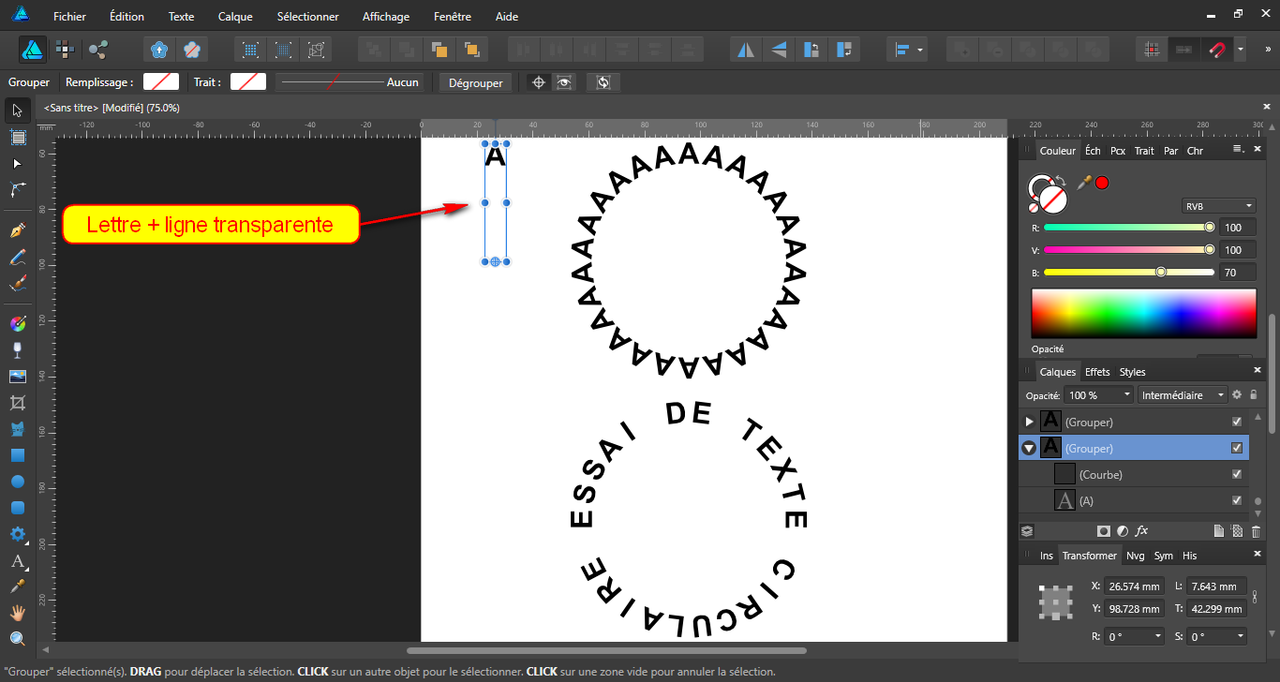The image size is (1280, 682).
Task: Toggle visibility of the (Courbe) layer
Action: pos(1237,474)
